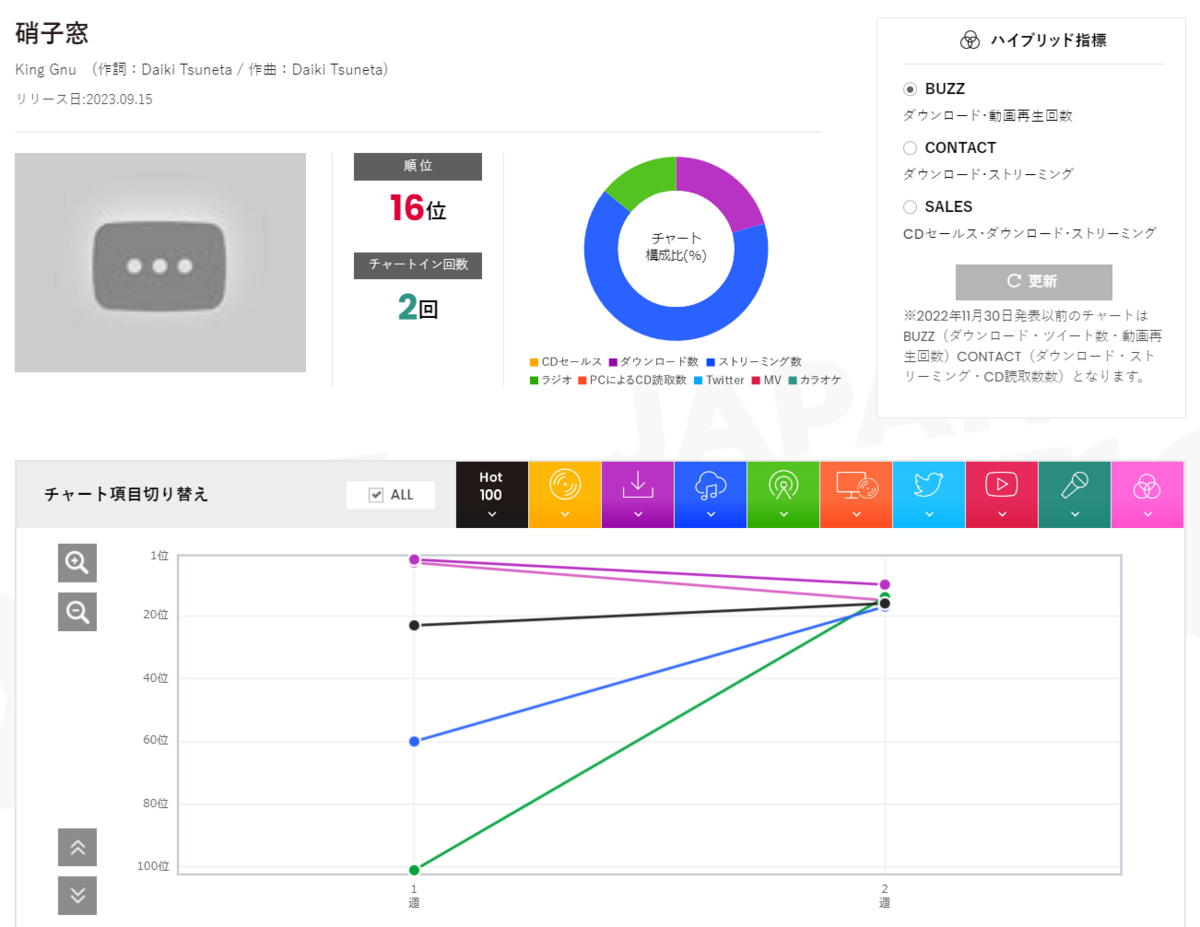Image resolution: width=1200 pixels, height=927 pixels.
Task: Click the 100位 axis label
Action: pyautogui.click(x=153, y=866)
